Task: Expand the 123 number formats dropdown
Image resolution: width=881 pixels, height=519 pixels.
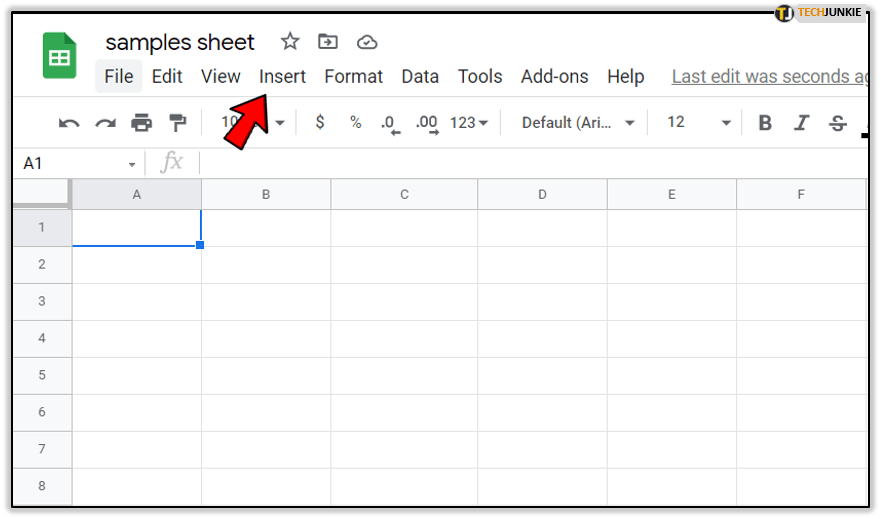Action: pyautogui.click(x=469, y=122)
